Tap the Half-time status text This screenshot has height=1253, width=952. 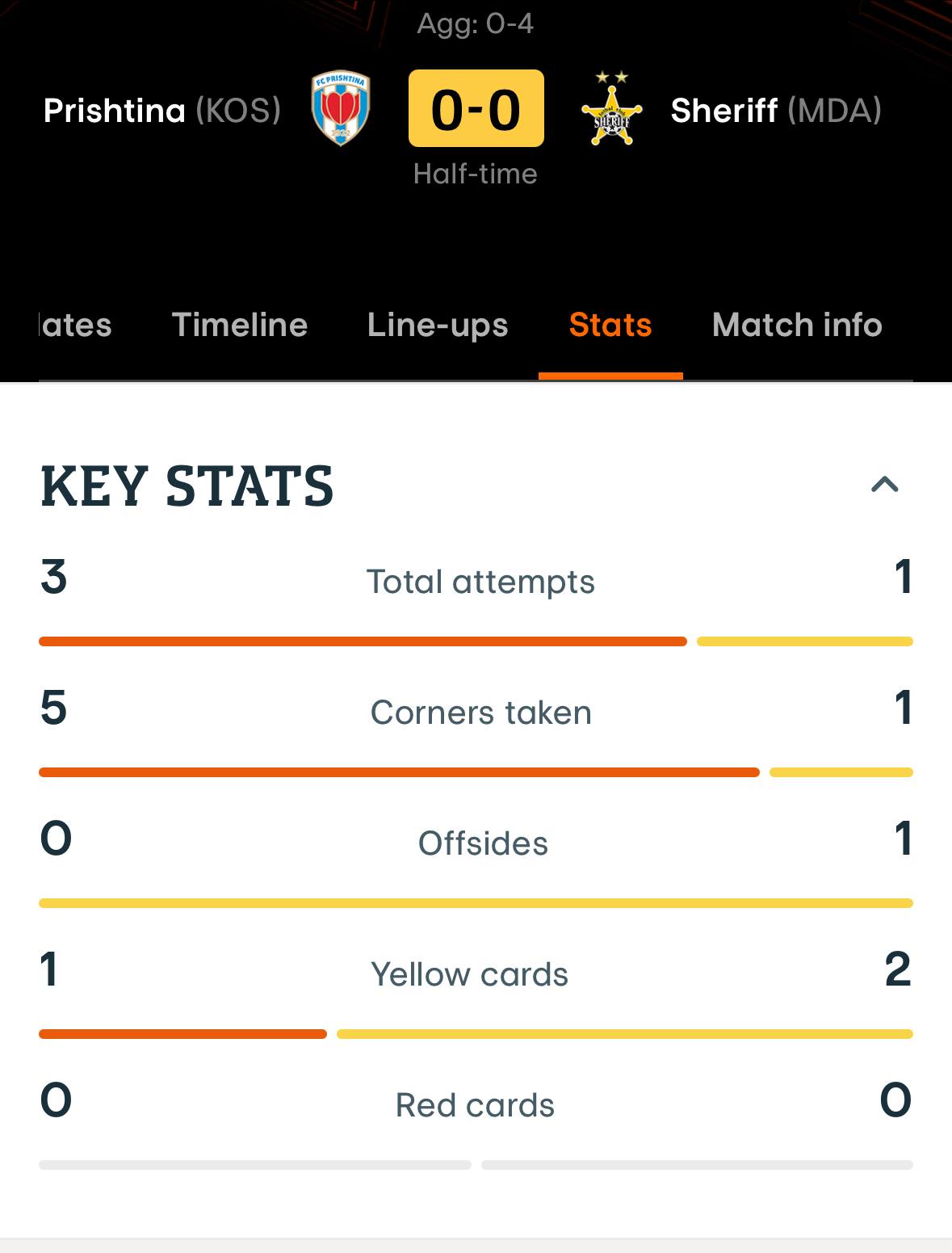coord(476,174)
